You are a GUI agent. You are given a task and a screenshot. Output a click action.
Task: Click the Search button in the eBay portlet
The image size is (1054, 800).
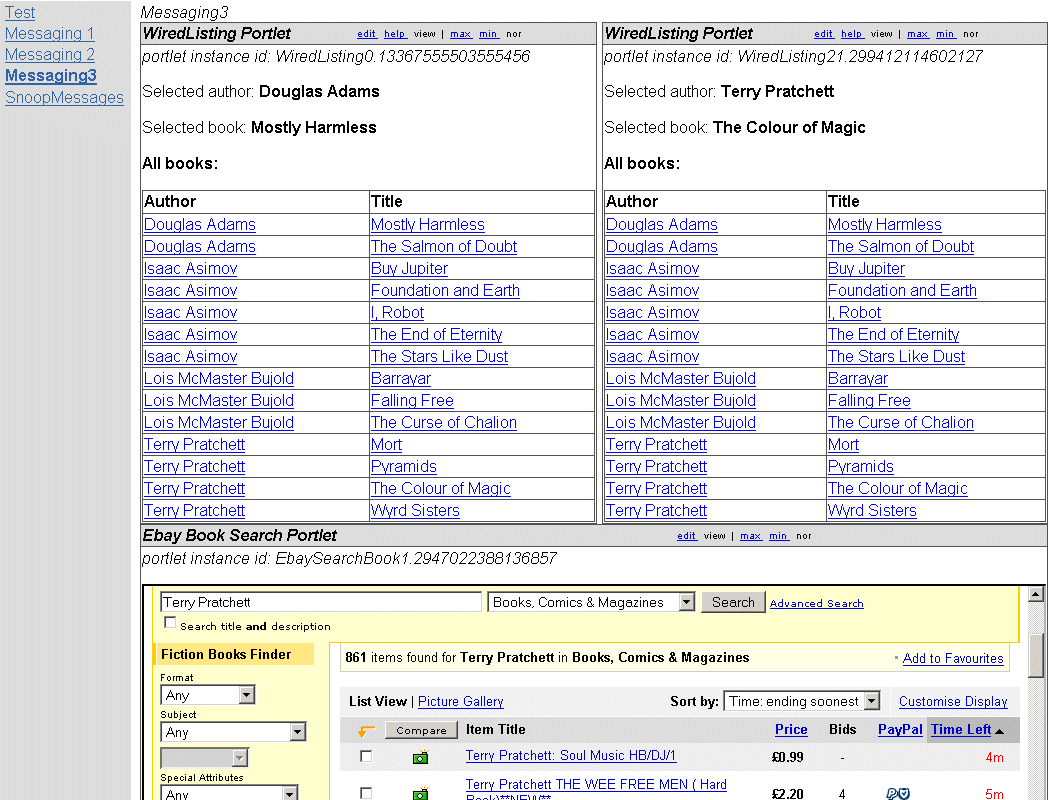[733, 602]
